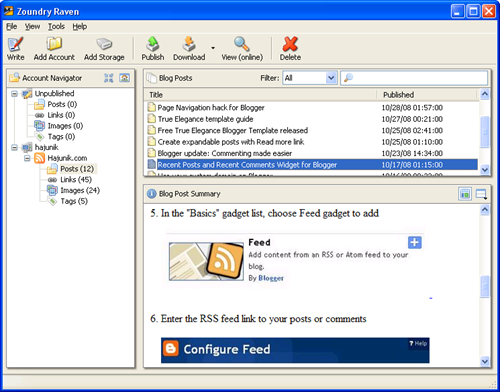Select Unpublished Posts (0)
500x392 pixels.
(x=62, y=104)
